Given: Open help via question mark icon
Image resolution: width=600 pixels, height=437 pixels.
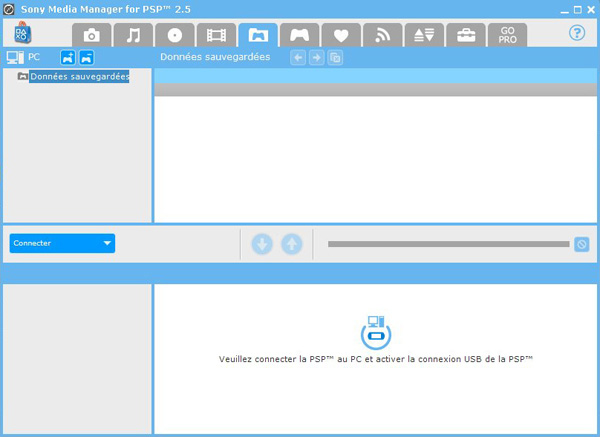Looking at the screenshot, I should point(577,33).
